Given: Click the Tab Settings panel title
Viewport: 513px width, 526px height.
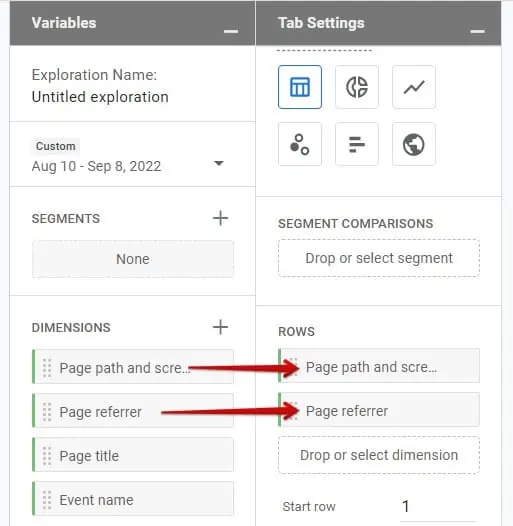Looking at the screenshot, I should 321,23.
